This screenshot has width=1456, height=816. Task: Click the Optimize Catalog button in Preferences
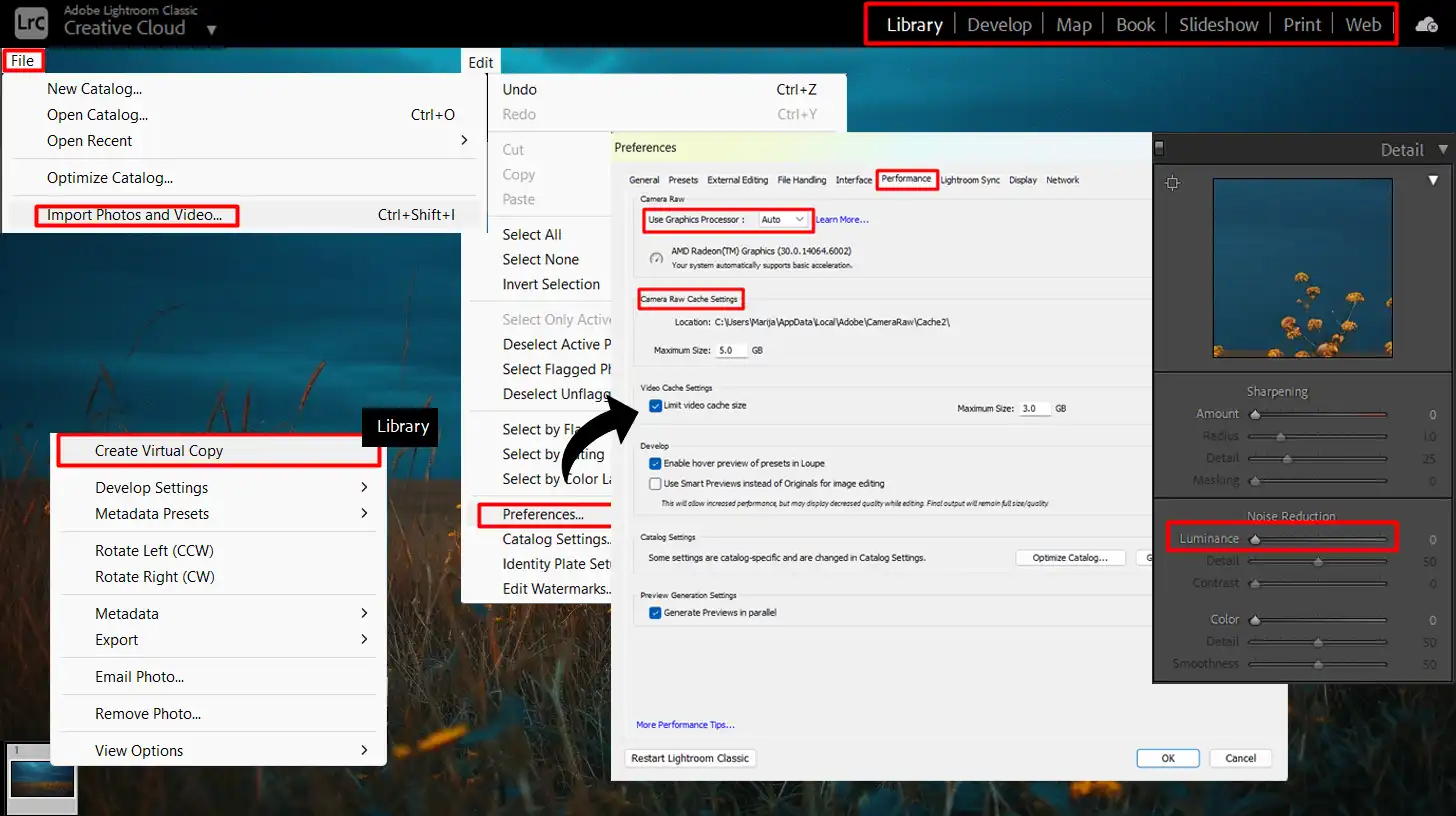coord(1070,558)
